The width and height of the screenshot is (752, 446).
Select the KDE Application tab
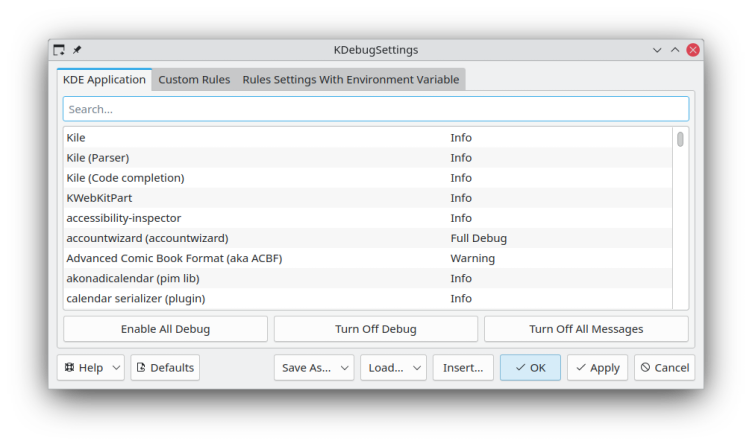pos(104,80)
